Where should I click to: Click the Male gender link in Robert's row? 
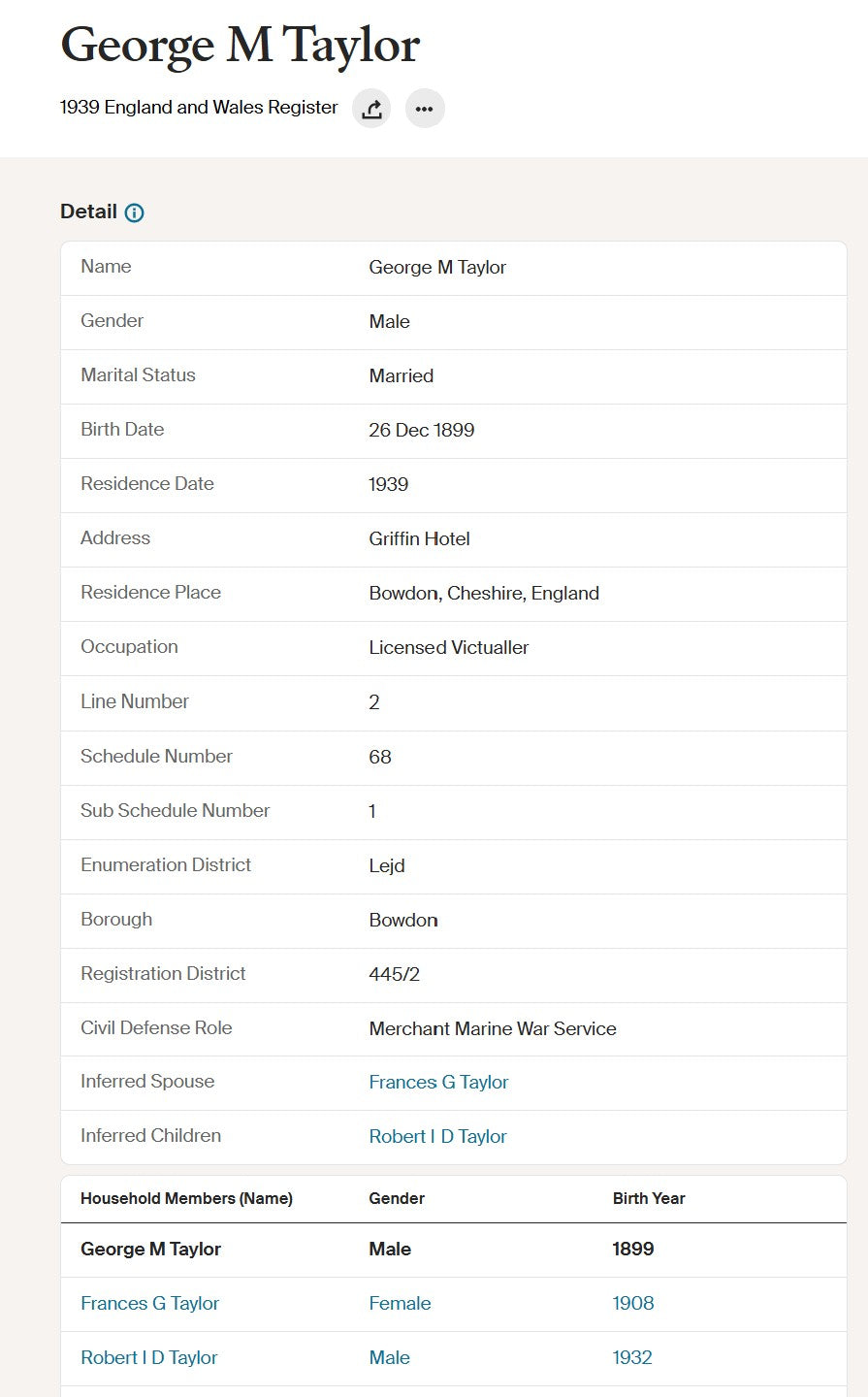(389, 1357)
